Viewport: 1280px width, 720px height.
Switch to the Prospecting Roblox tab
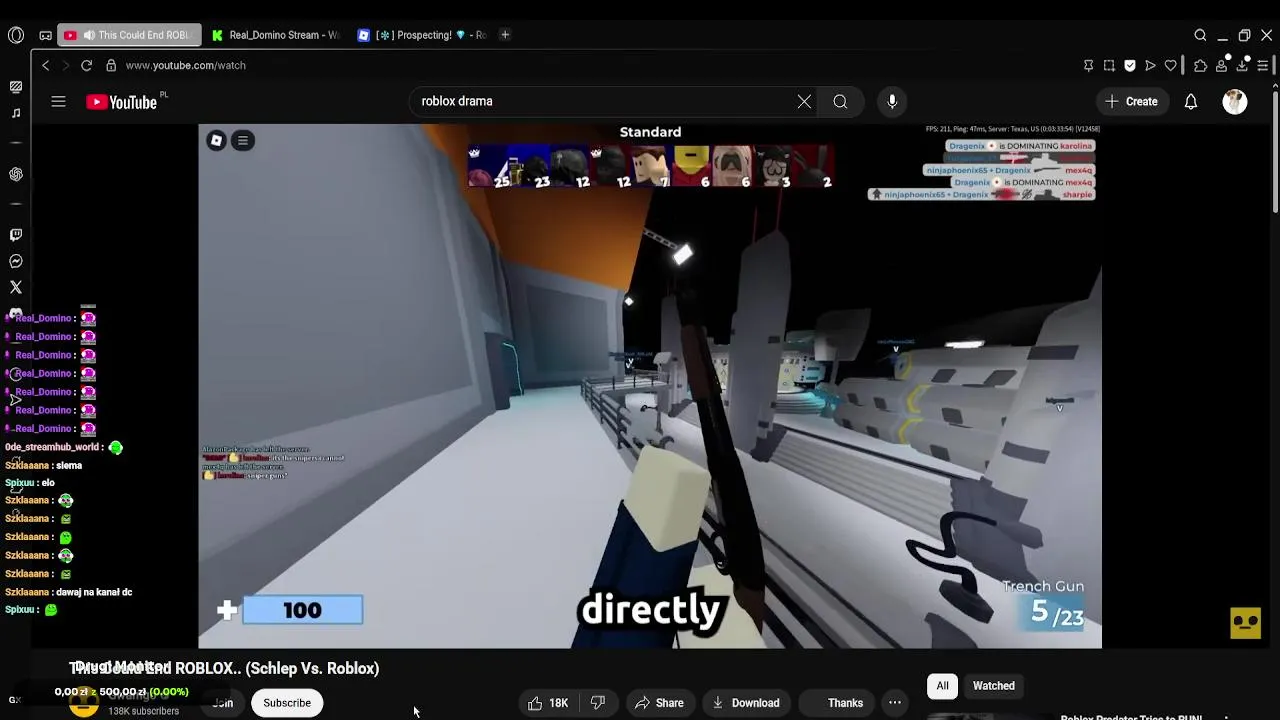click(422, 35)
